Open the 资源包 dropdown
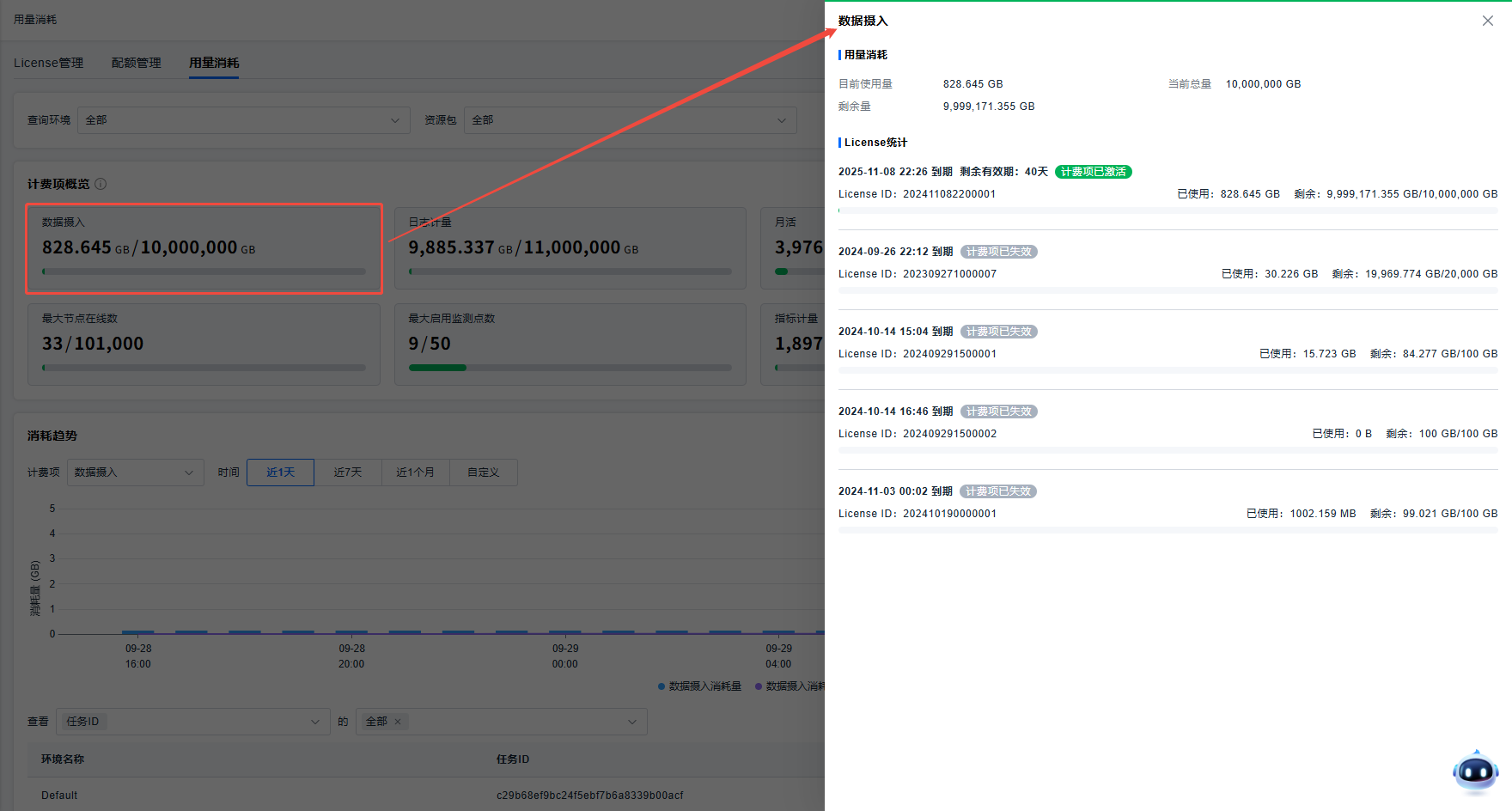1512x811 pixels. click(630, 120)
